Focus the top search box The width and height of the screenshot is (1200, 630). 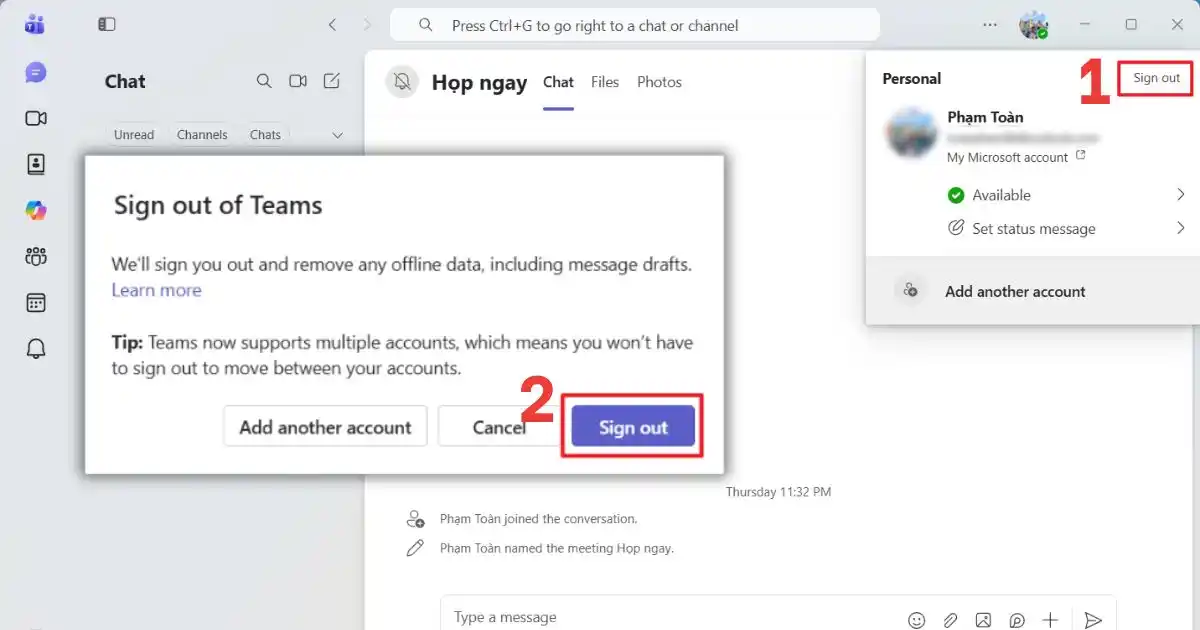(635, 25)
